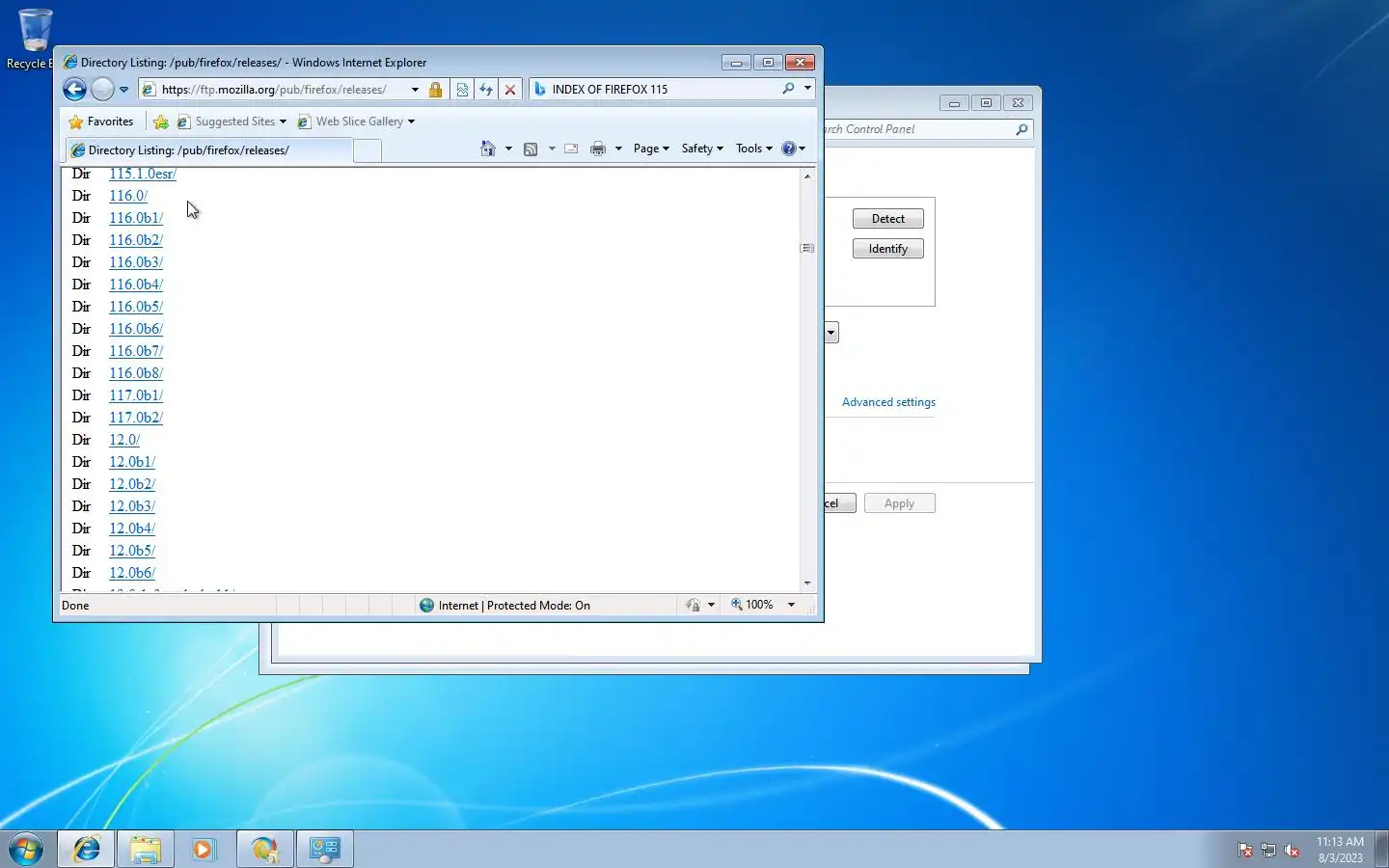Click the Add to Favorites Bar star icon
Screen dimensions: 1389x868
point(161,122)
